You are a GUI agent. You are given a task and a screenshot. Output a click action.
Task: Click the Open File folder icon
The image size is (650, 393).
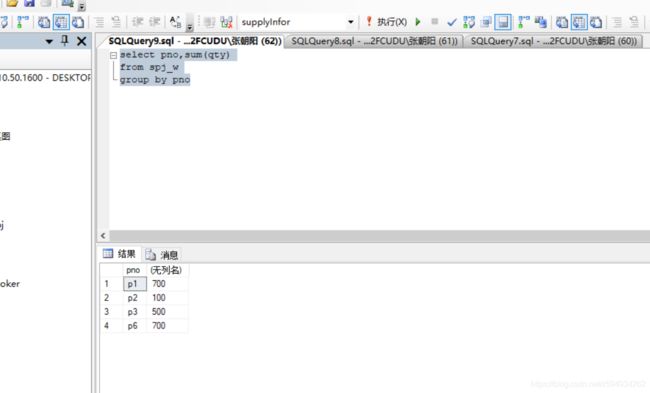tap(12, 3)
